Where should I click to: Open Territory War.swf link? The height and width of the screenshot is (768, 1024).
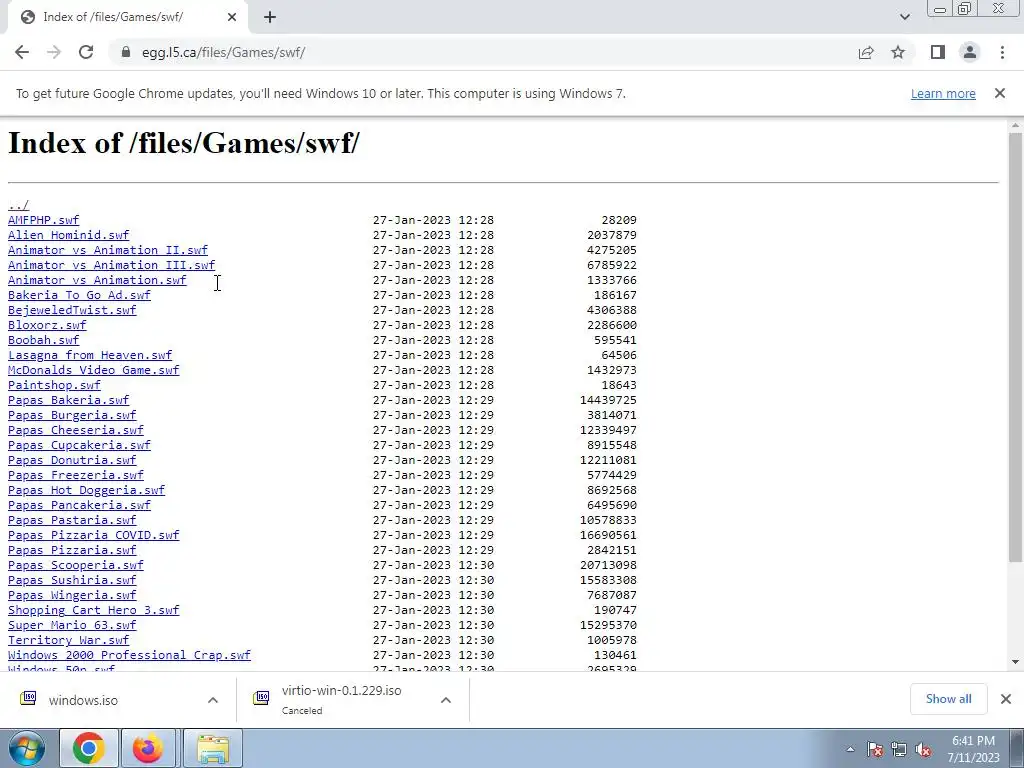pyautogui.click(x=69, y=641)
